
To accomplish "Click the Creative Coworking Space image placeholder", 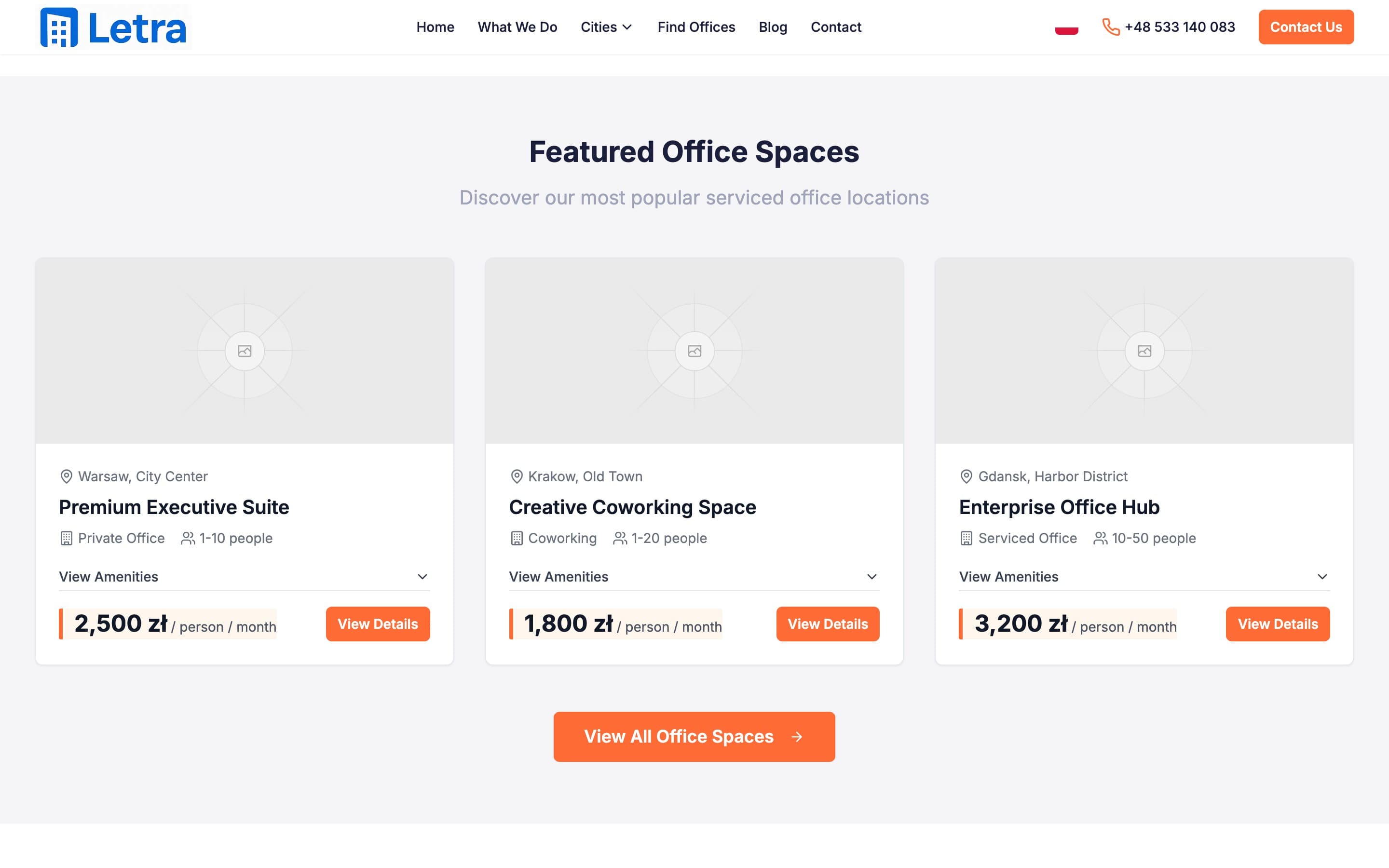I will pyautogui.click(x=694, y=351).
